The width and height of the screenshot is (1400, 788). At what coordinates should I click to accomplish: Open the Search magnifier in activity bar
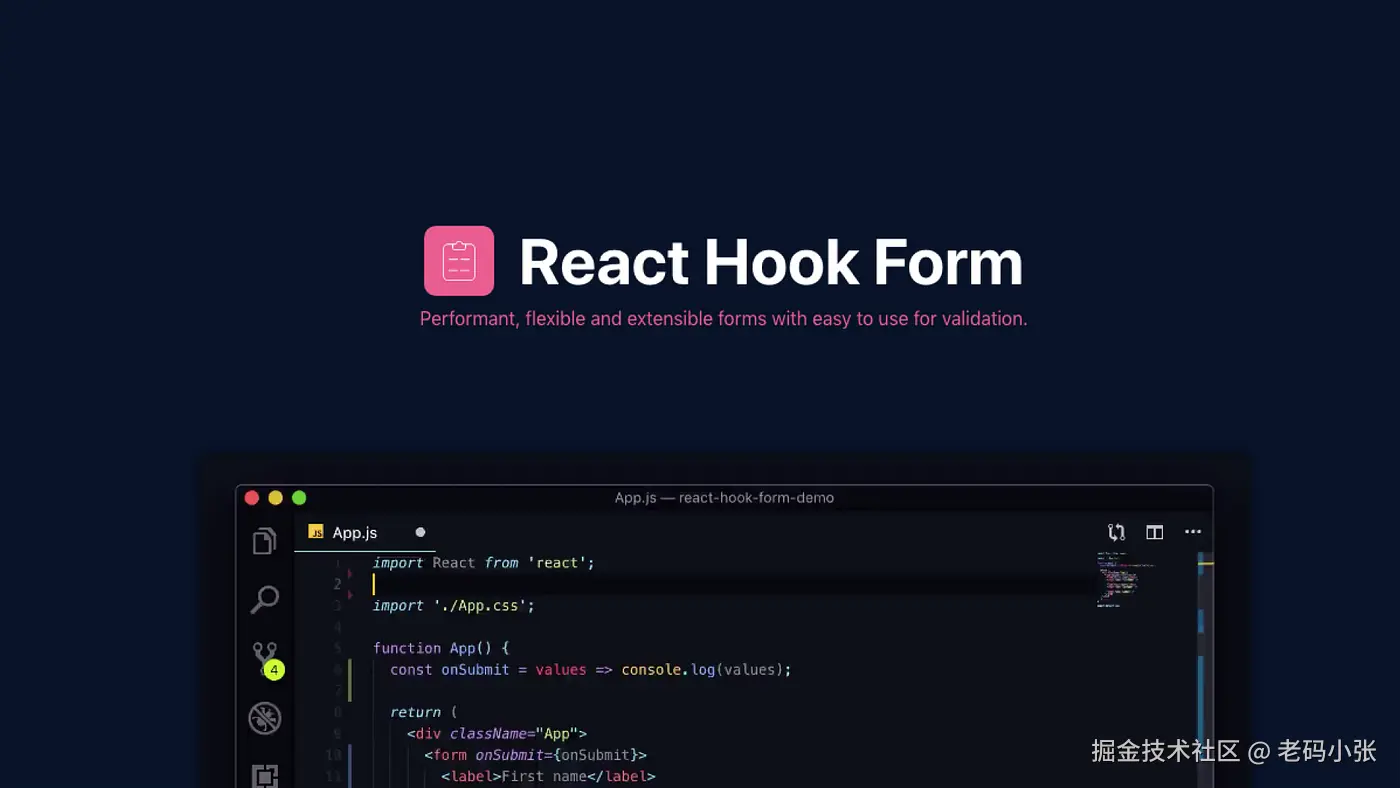(x=264, y=600)
